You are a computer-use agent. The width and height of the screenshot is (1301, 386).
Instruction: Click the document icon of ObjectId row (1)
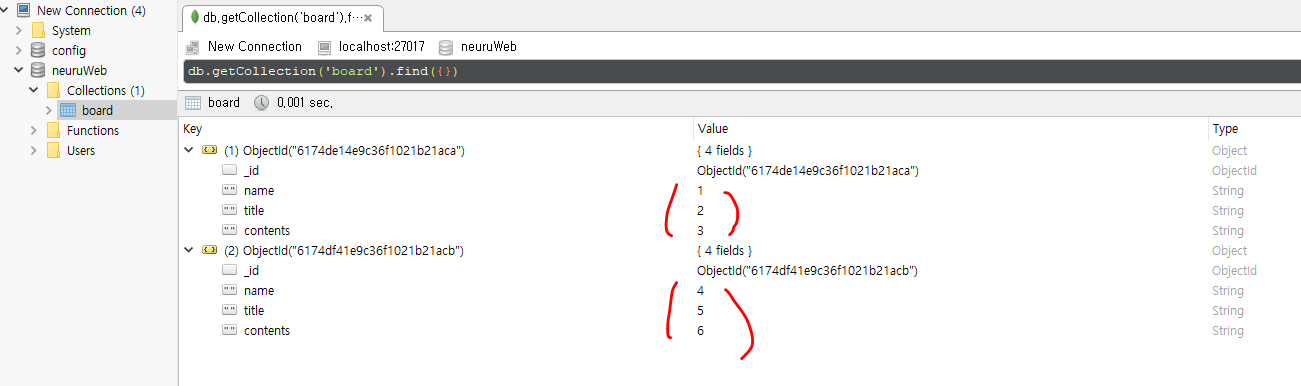coord(210,151)
